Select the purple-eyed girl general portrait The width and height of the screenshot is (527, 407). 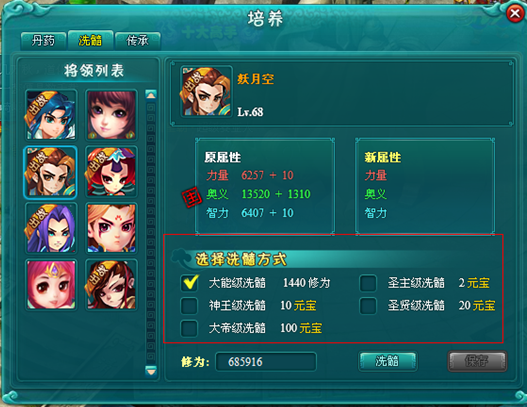tap(111, 115)
